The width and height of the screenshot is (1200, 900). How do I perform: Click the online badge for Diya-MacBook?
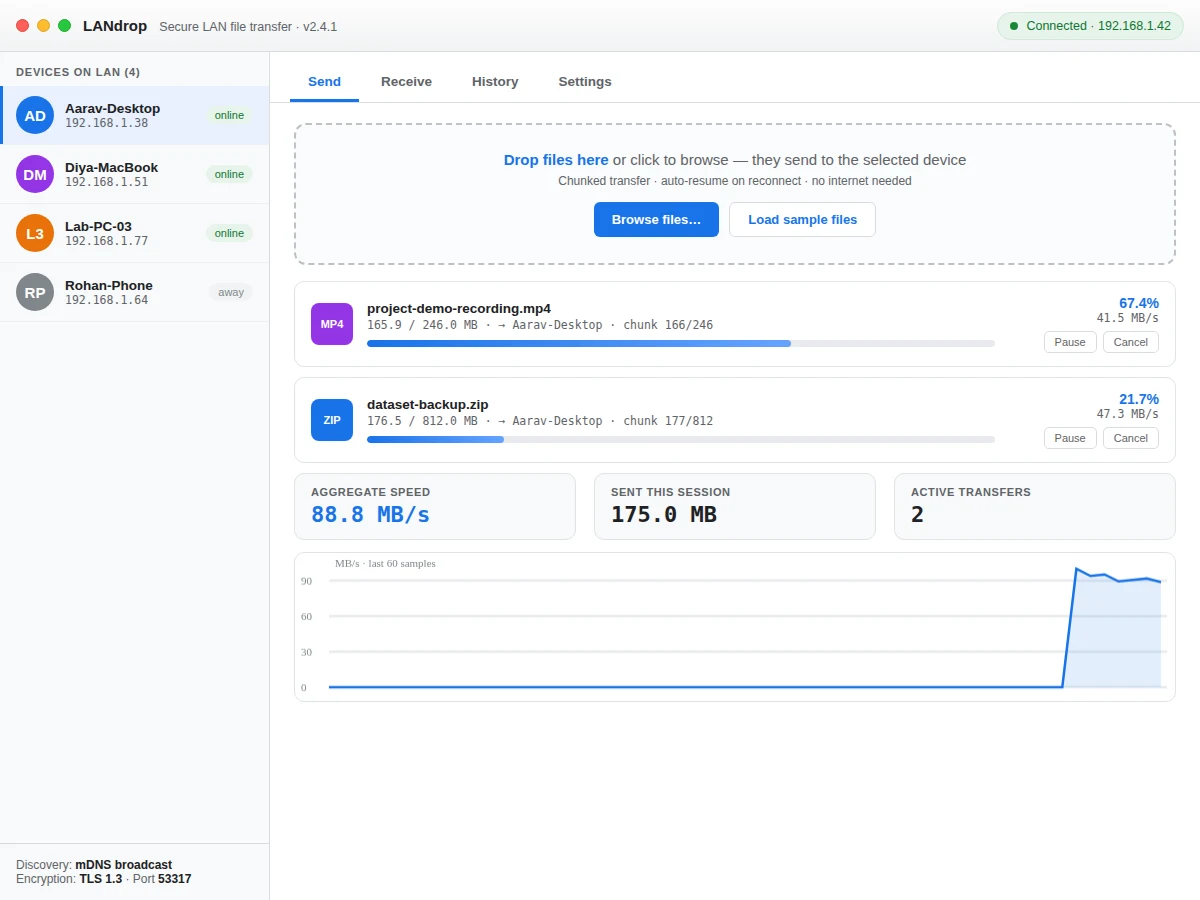[229, 174]
